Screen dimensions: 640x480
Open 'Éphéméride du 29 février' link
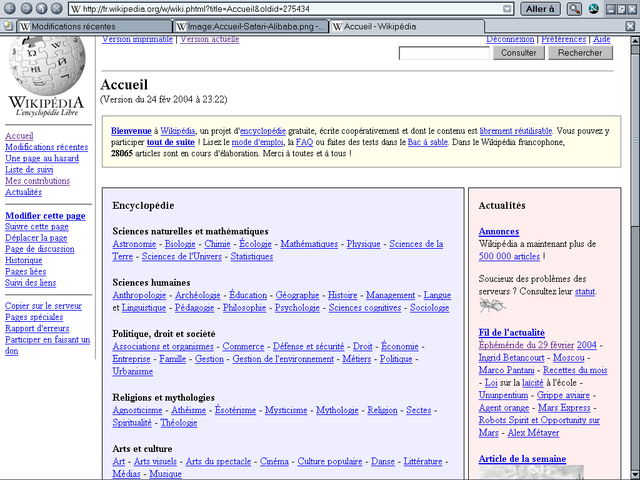click(x=527, y=345)
